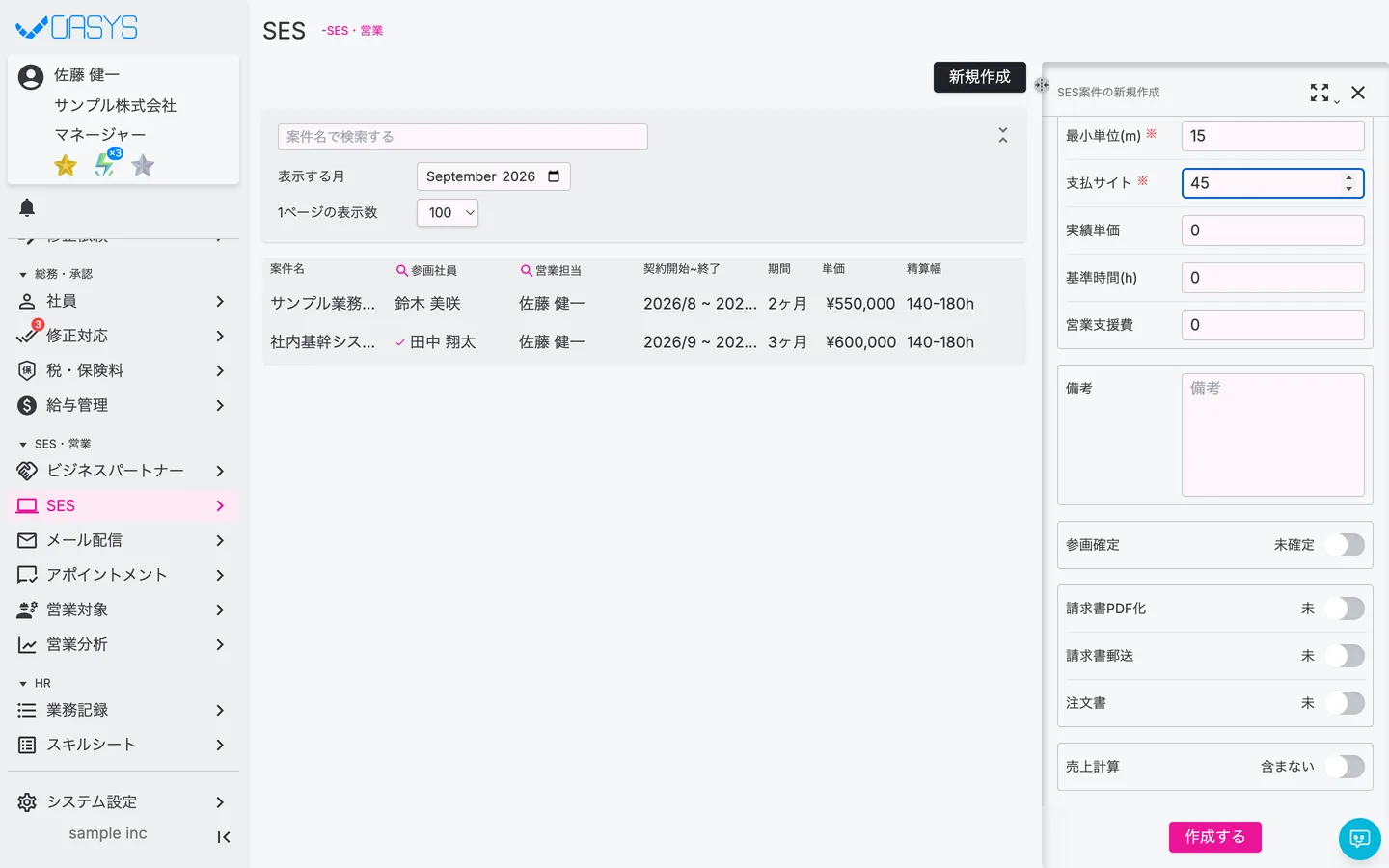Toggle the 参画確定 switch
The width and height of the screenshot is (1389, 868).
click(x=1344, y=545)
